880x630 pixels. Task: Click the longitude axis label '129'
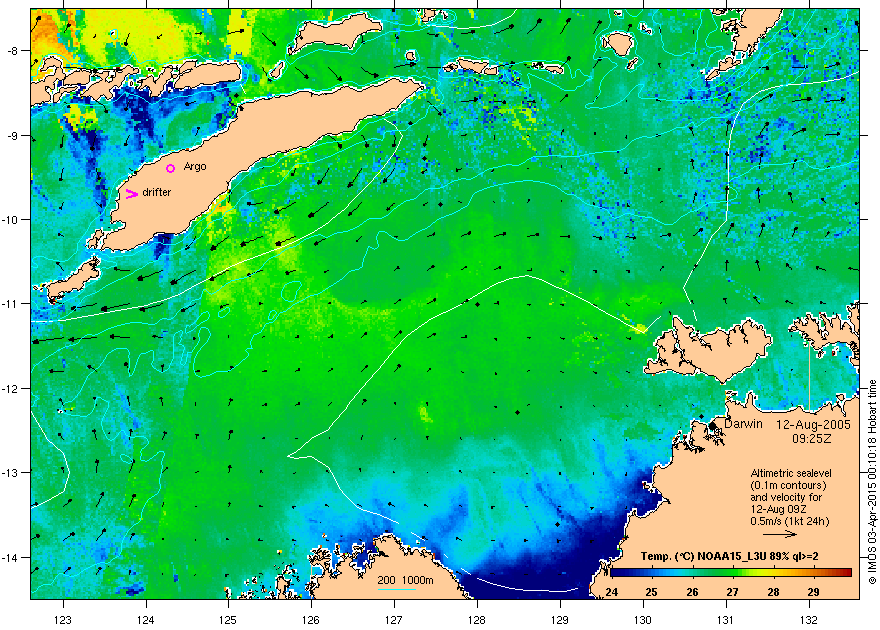560,620
